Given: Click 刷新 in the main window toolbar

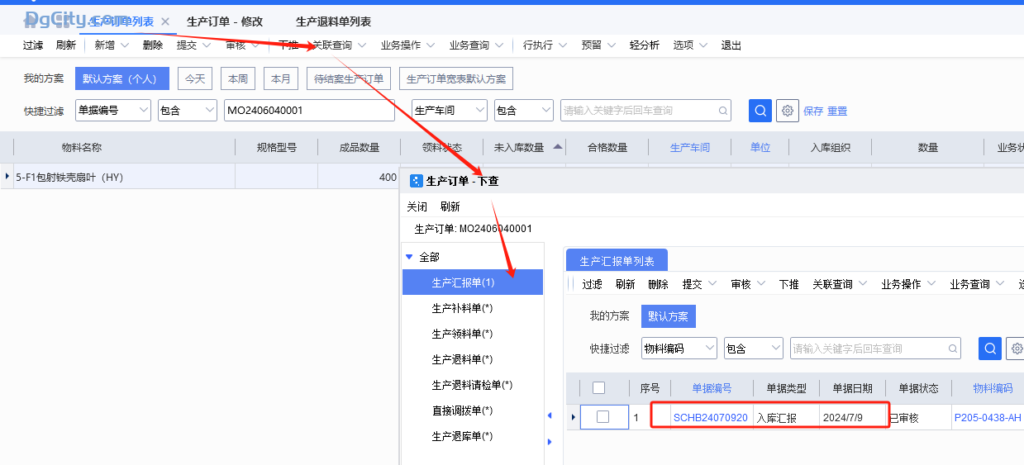Looking at the screenshot, I should pyautogui.click(x=66, y=45).
